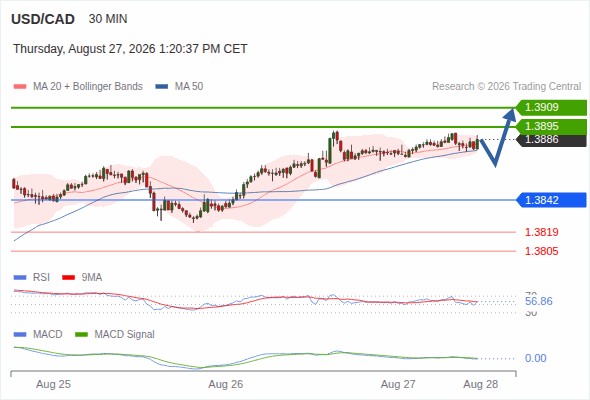The width and height of the screenshot is (590, 400).
Task: Click the MA 20 + Bollinger Bands legend swatch
Action: click(x=20, y=87)
